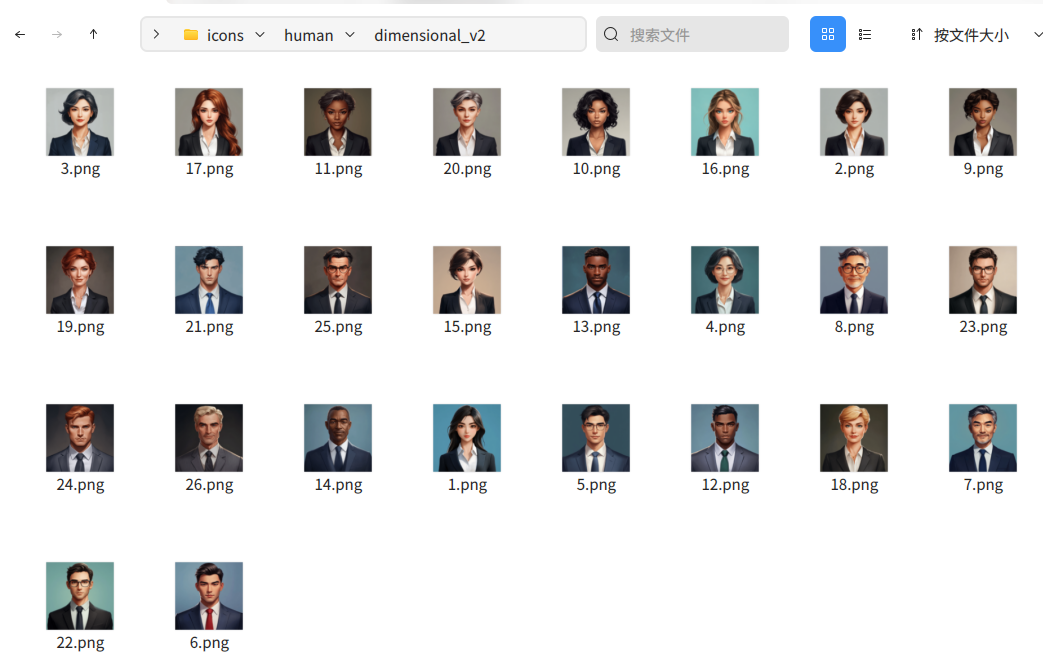The height and width of the screenshot is (660, 1043).
Task: Click the file name 5.png
Action: (x=597, y=485)
